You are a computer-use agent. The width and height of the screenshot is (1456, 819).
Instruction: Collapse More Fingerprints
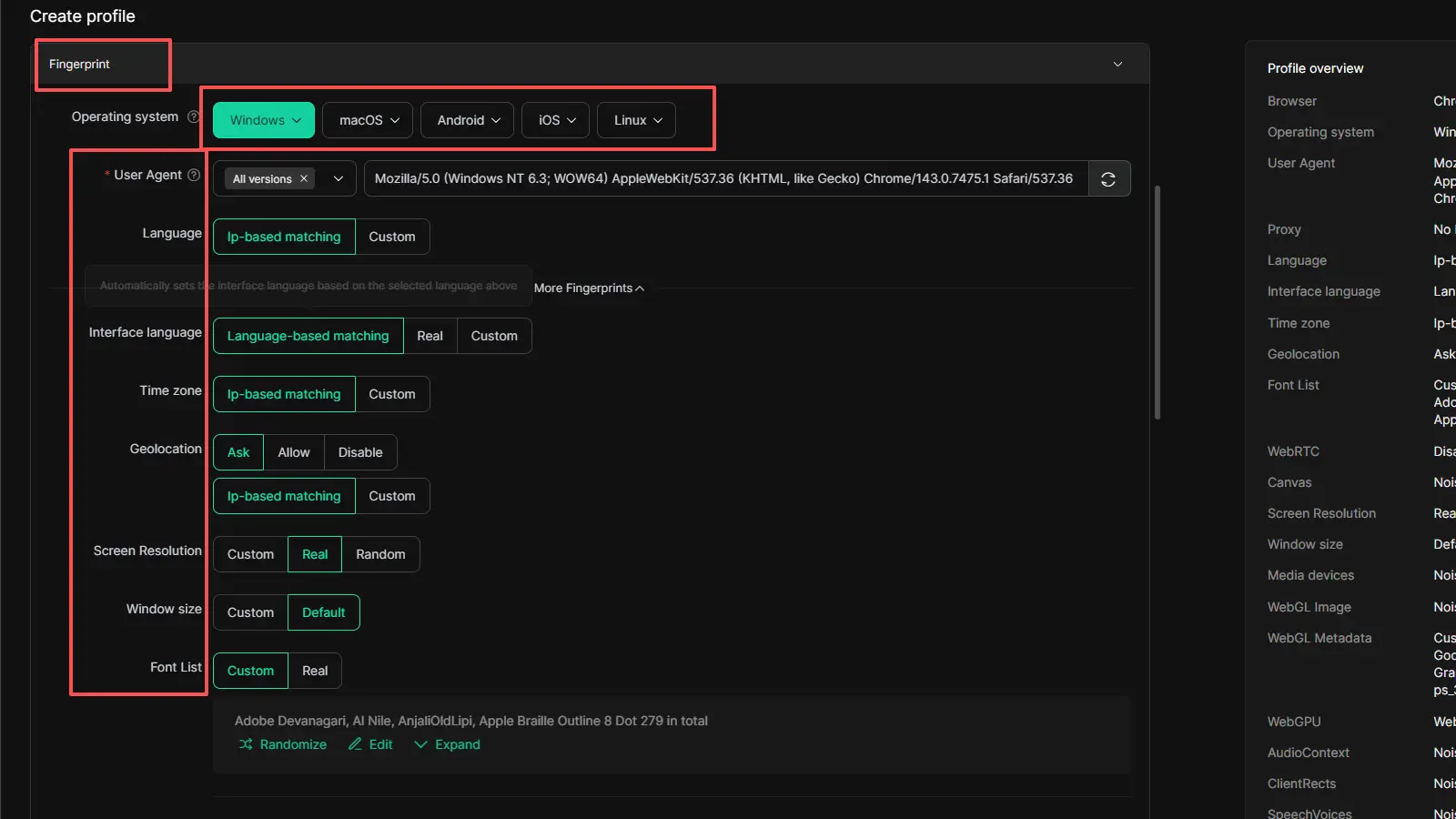click(589, 288)
